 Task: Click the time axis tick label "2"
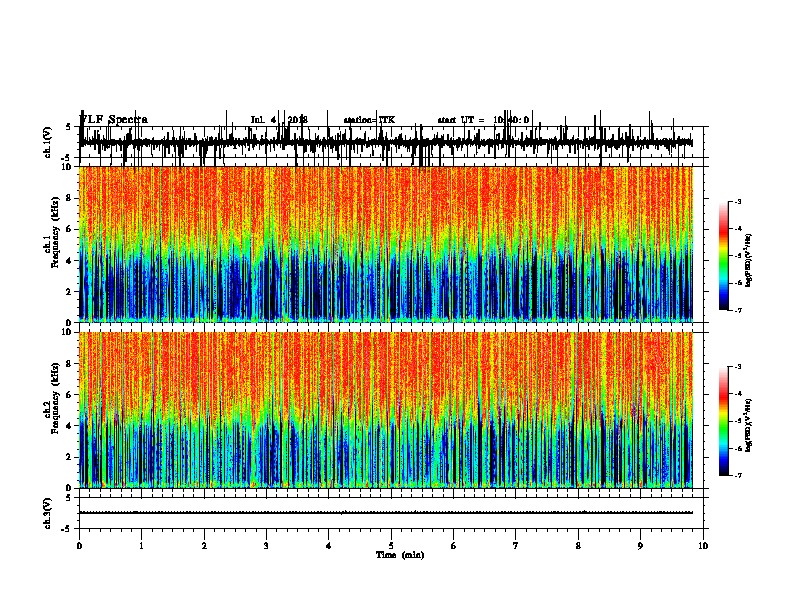pyautogui.click(x=204, y=545)
